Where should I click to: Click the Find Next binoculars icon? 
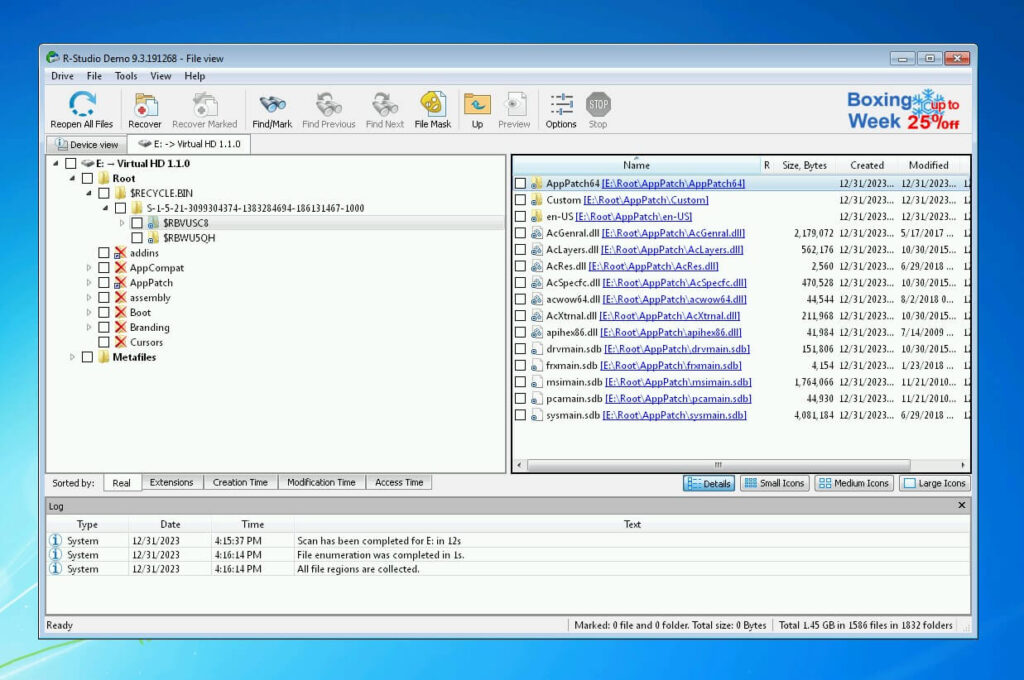click(x=384, y=108)
